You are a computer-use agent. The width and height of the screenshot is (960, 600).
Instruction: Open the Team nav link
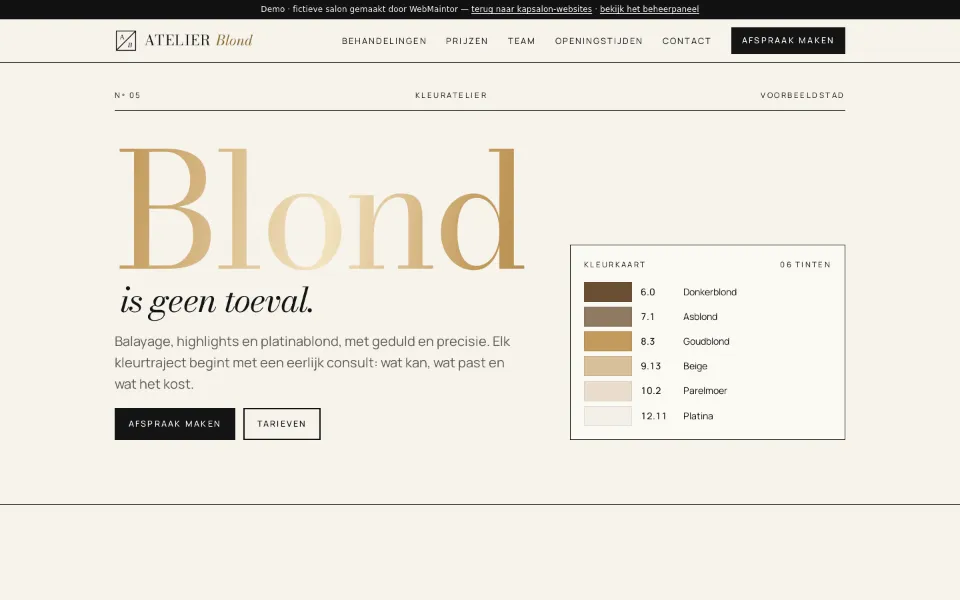[x=521, y=41]
